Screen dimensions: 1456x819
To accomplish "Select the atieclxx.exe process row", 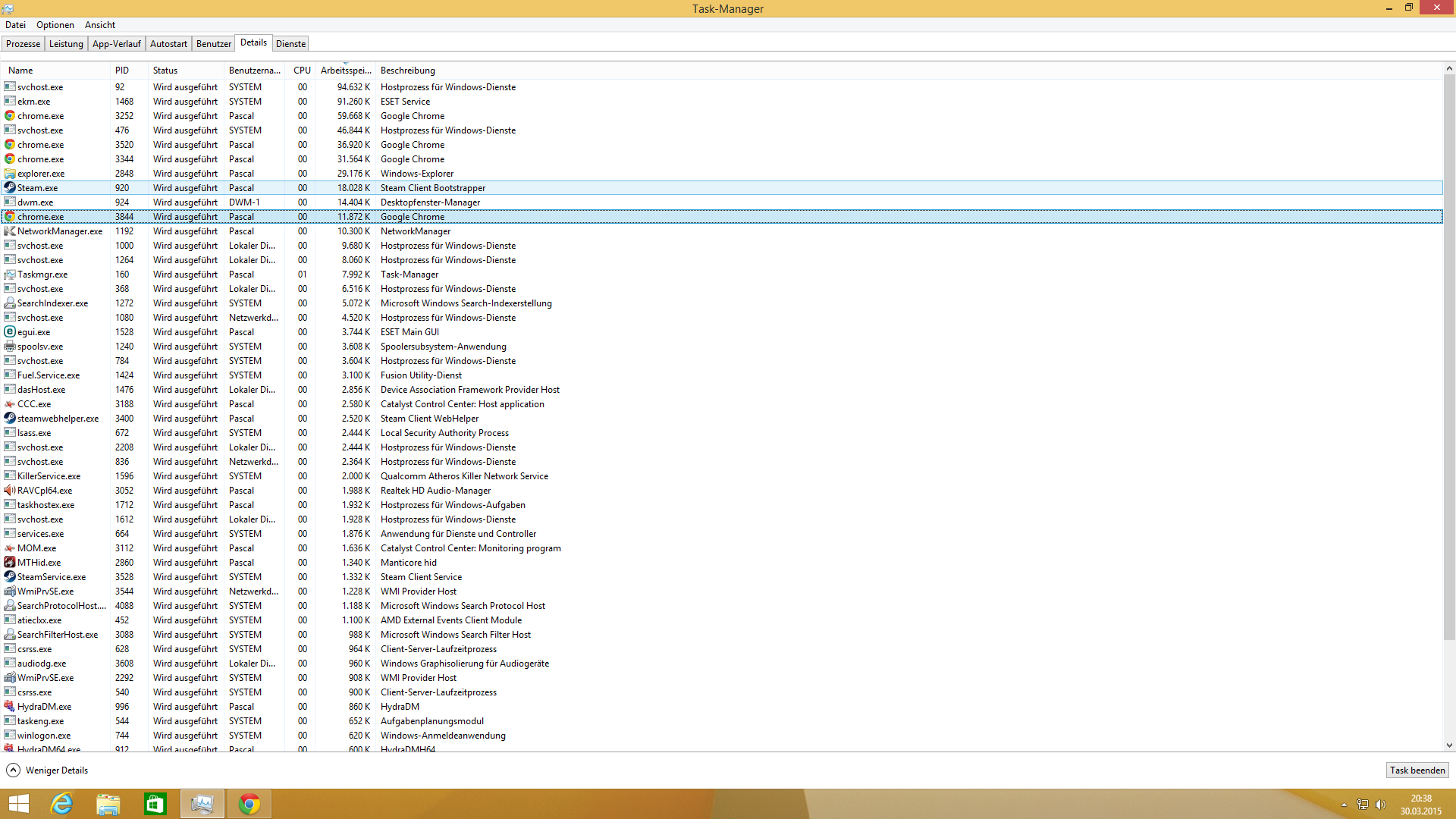I will click(x=722, y=620).
